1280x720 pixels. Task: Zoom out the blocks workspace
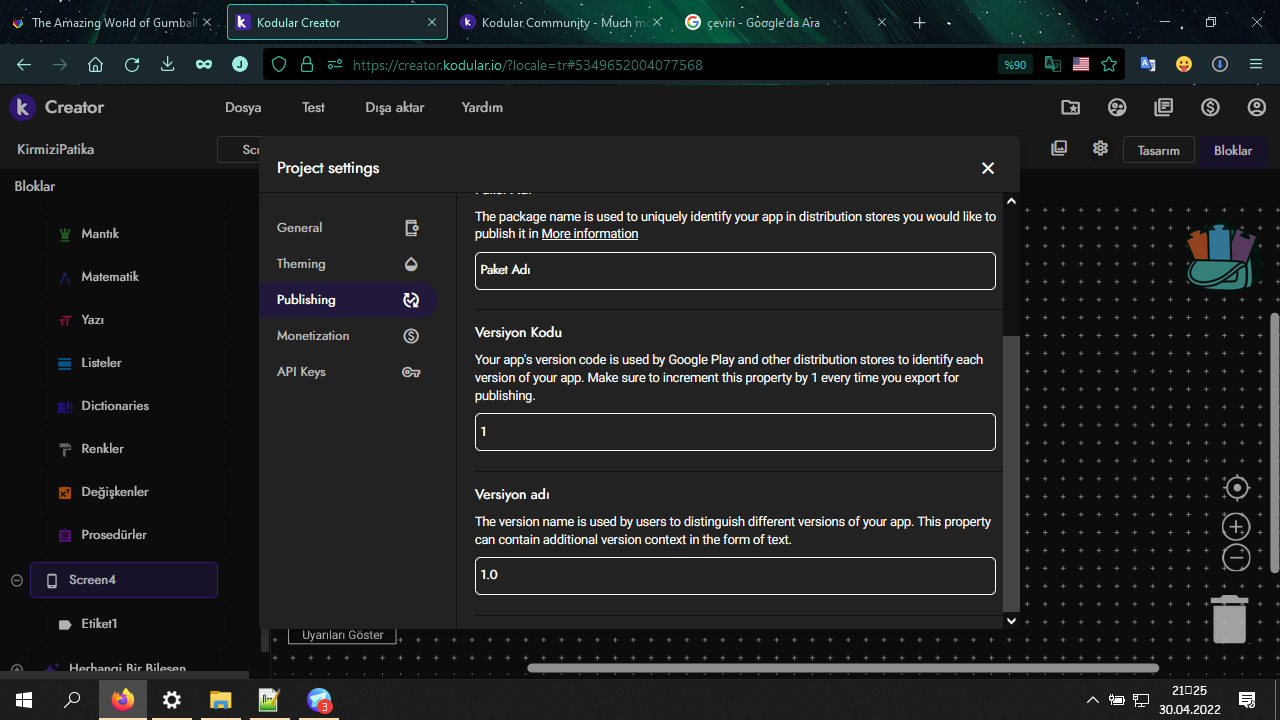coord(1236,558)
